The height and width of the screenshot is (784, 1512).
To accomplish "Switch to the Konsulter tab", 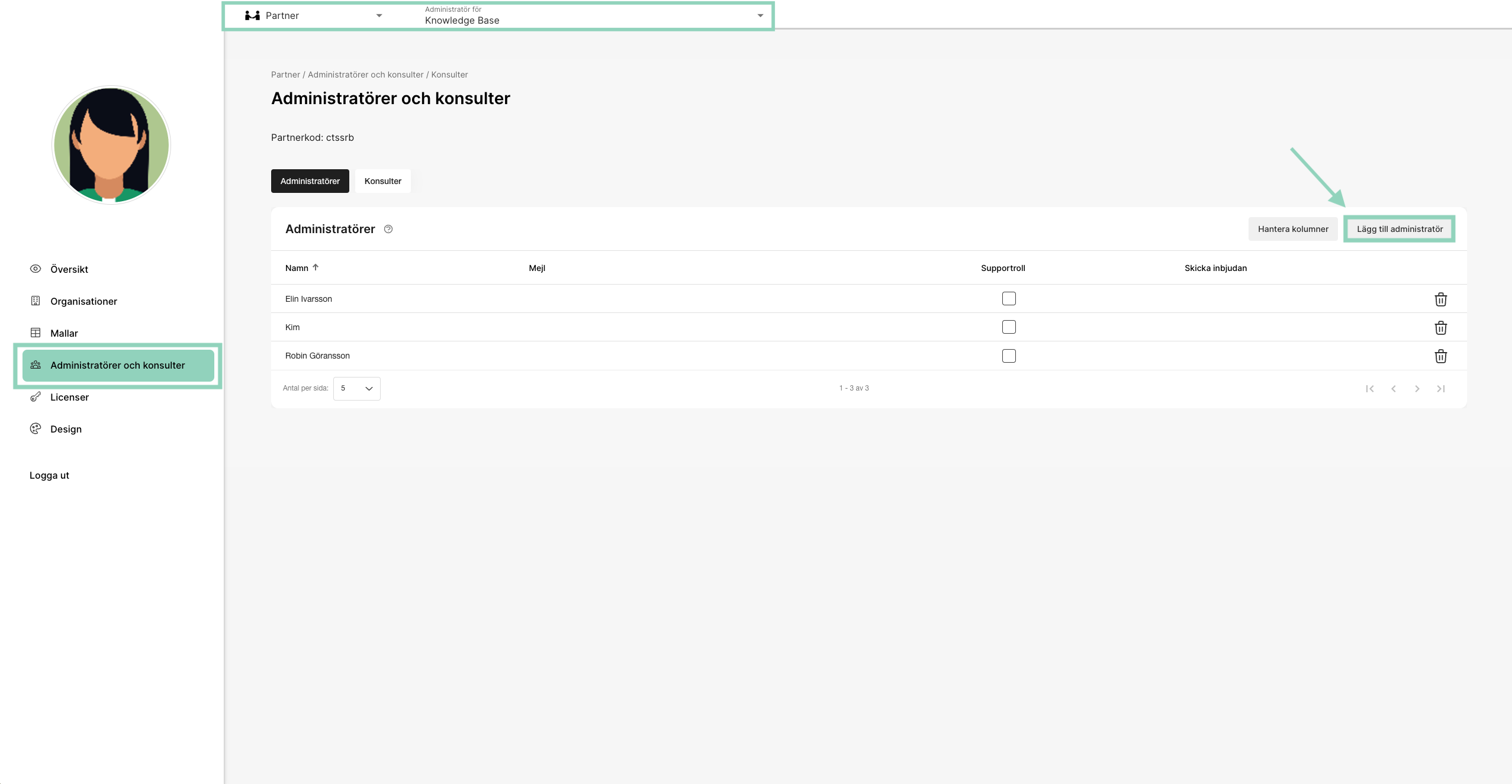I will click(x=383, y=181).
